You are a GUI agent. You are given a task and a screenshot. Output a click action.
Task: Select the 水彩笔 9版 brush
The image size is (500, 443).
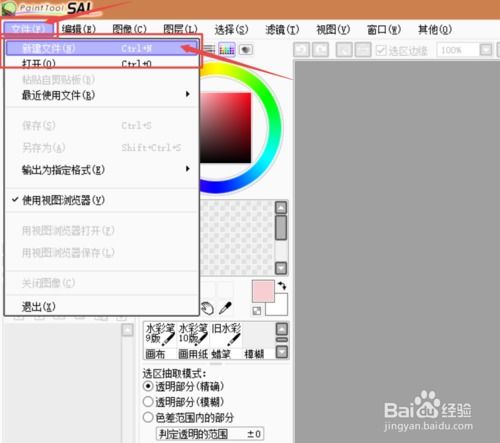[x=160, y=335]
